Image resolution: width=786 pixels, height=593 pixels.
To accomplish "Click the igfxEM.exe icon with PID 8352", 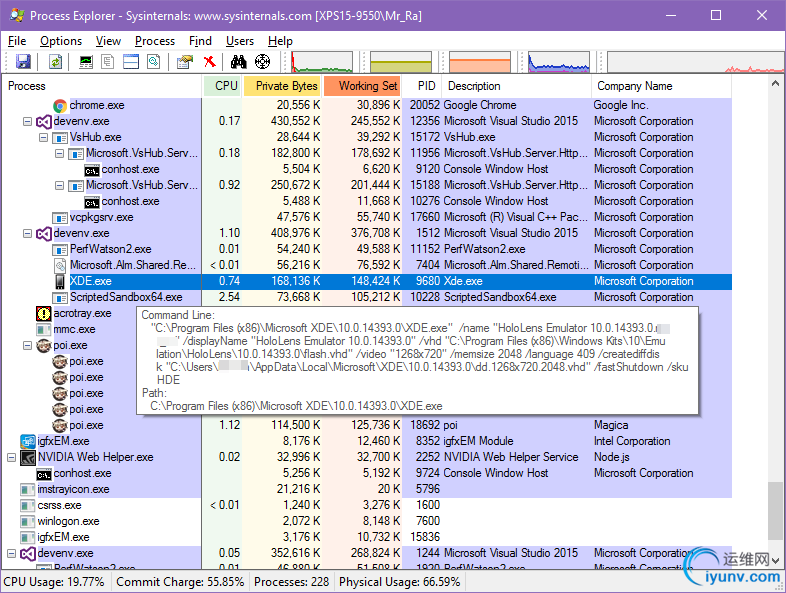I will [x=28, y=441].
